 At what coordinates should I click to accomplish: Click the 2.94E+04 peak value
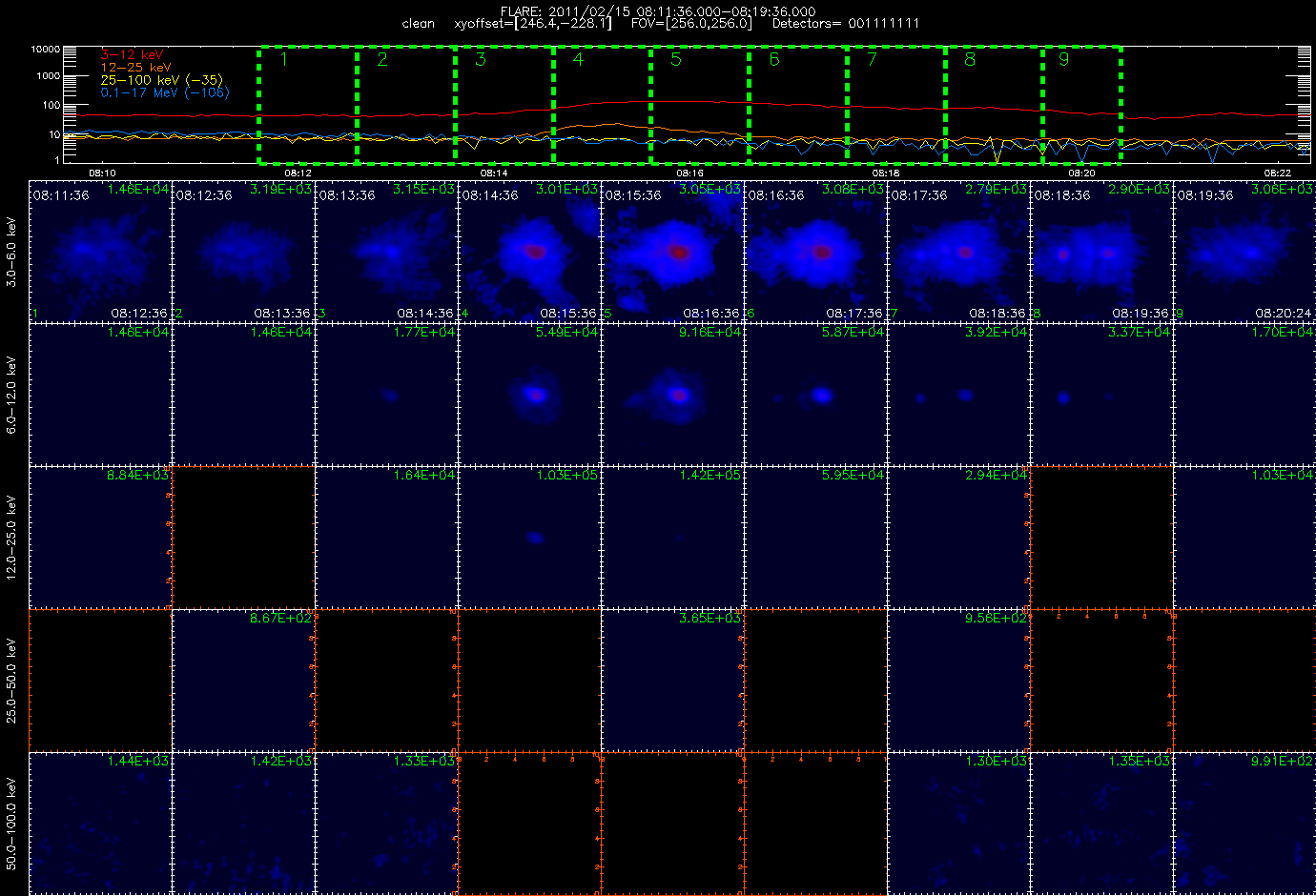tap(996, 476)
